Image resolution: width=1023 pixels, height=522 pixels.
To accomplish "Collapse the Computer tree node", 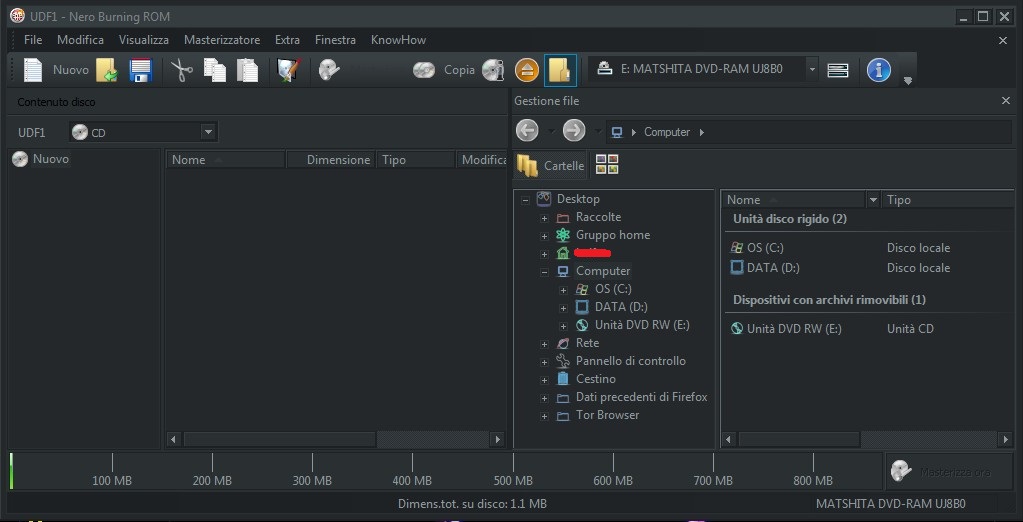I will (544, 271).
